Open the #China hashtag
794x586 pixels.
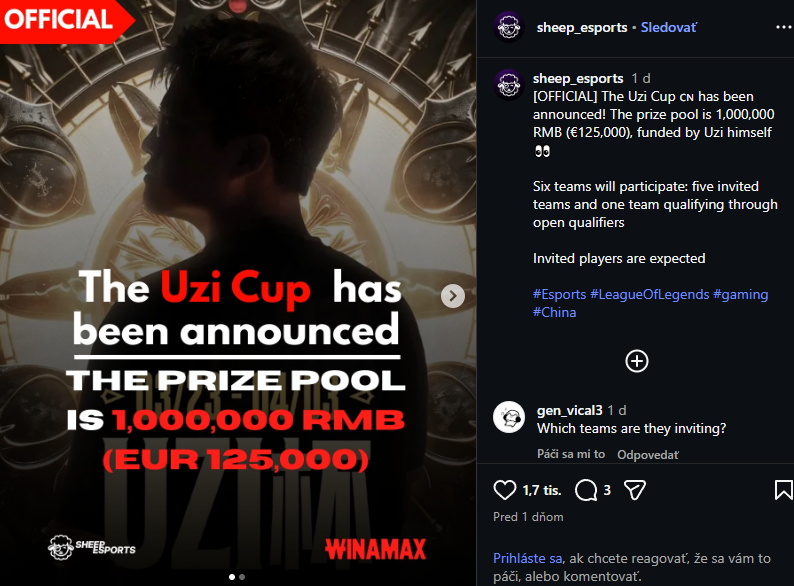coord(554,312)
